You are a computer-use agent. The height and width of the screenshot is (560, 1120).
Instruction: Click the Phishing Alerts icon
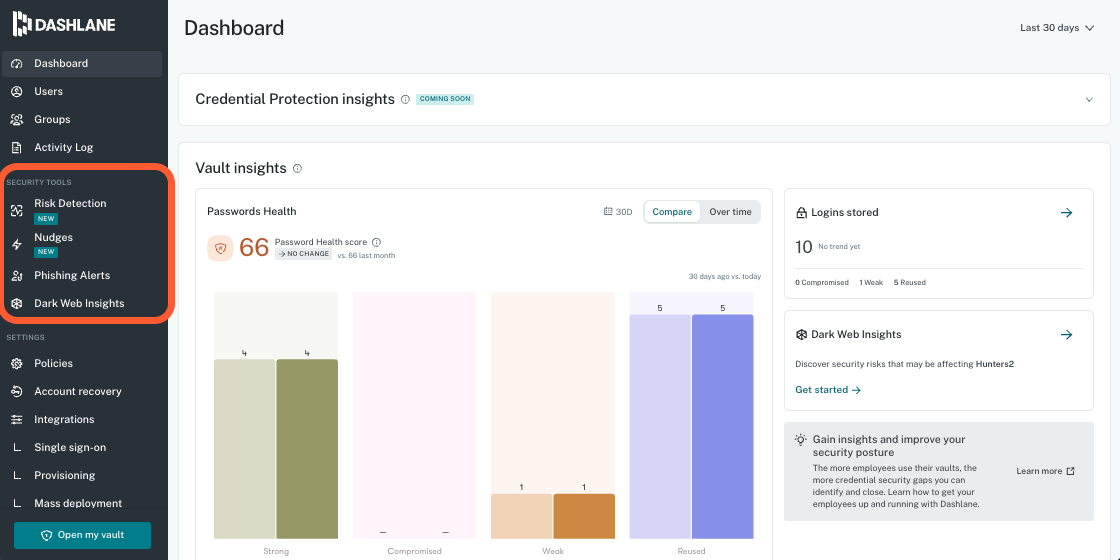point(18,276)
